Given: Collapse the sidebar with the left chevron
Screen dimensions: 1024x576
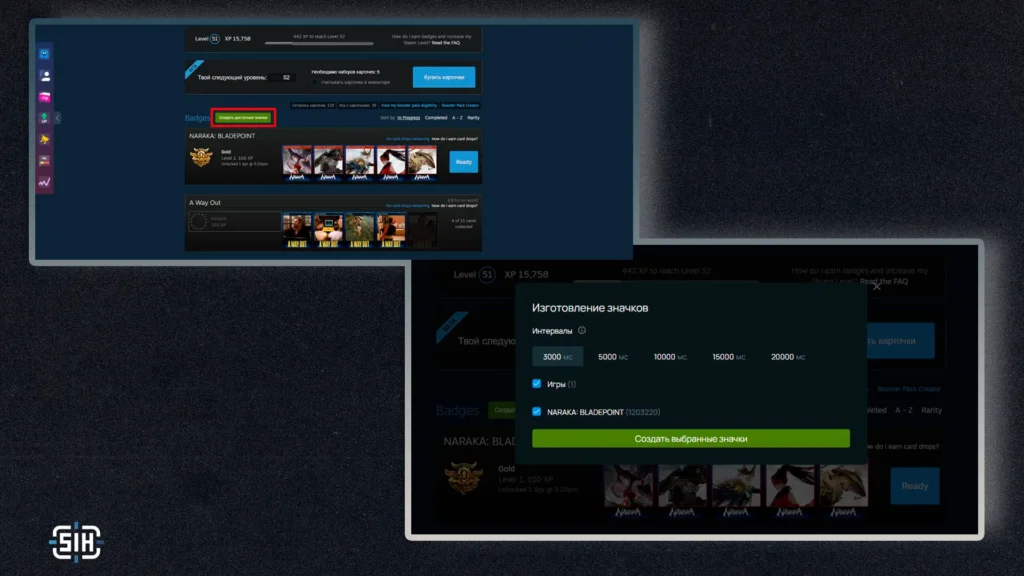Looking at the screenshot, I should click(x=57, y=118).
